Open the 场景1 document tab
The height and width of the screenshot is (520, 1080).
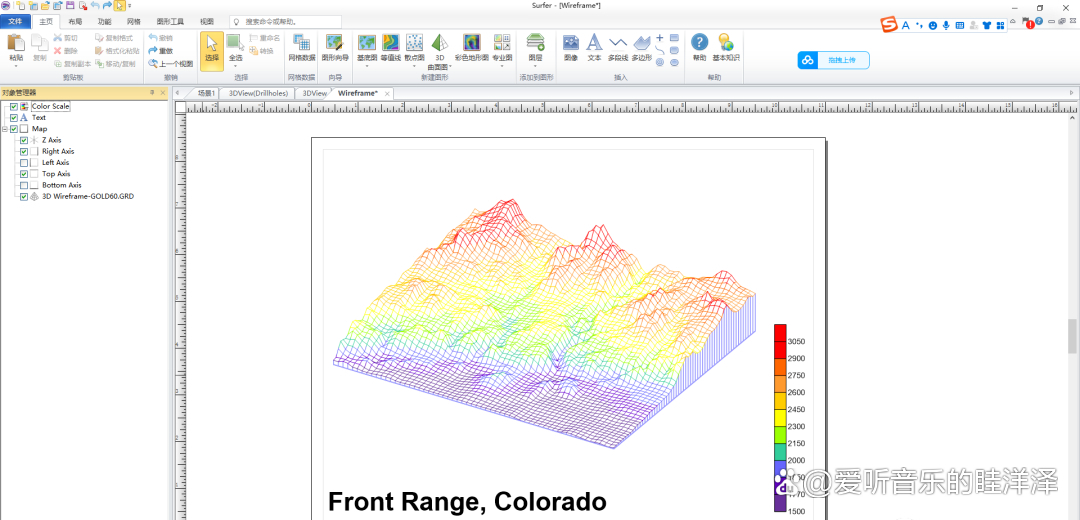tap(206, 93)
